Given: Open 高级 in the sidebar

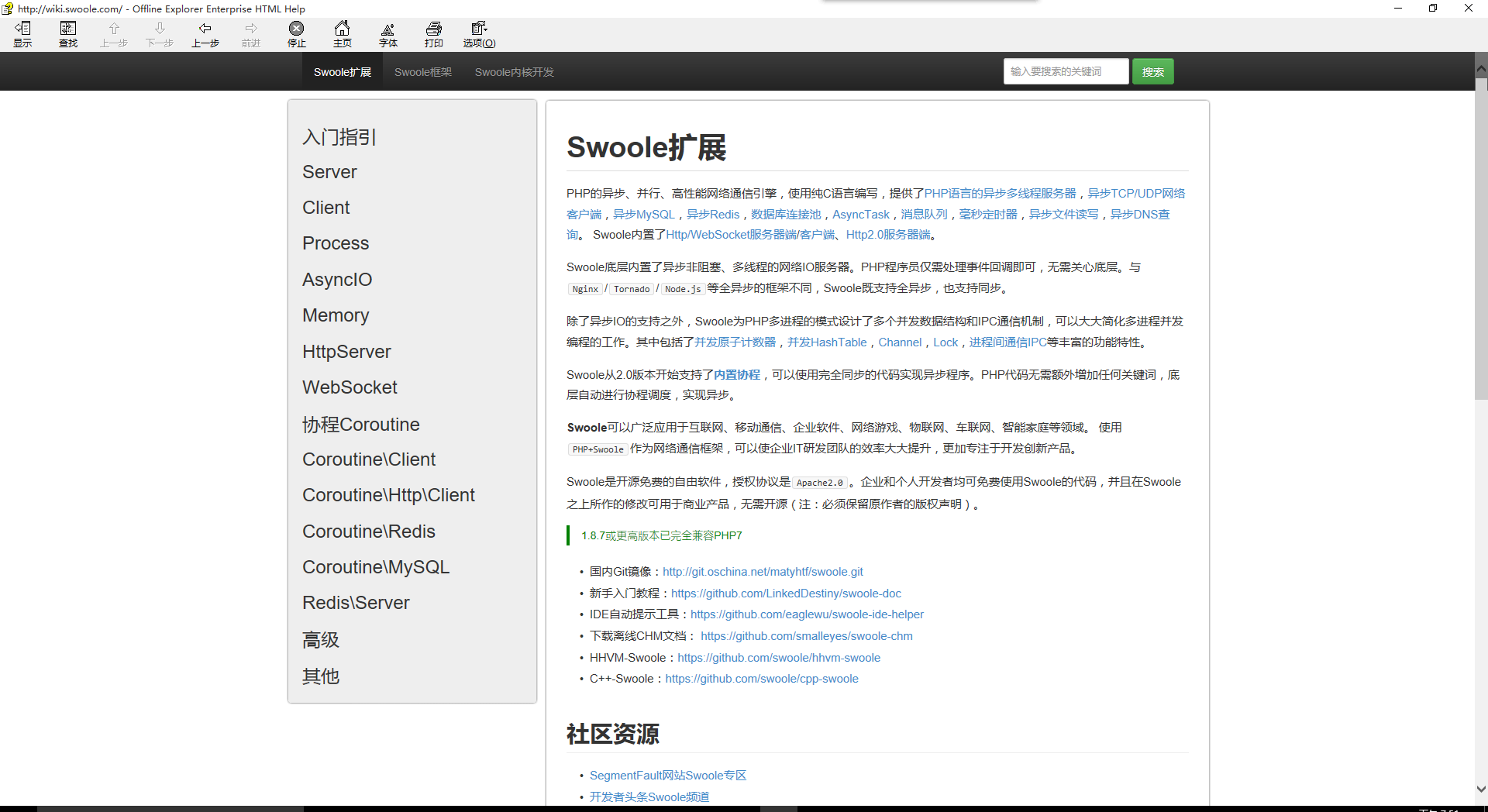Looking at the screenshot, I should 321,640.
